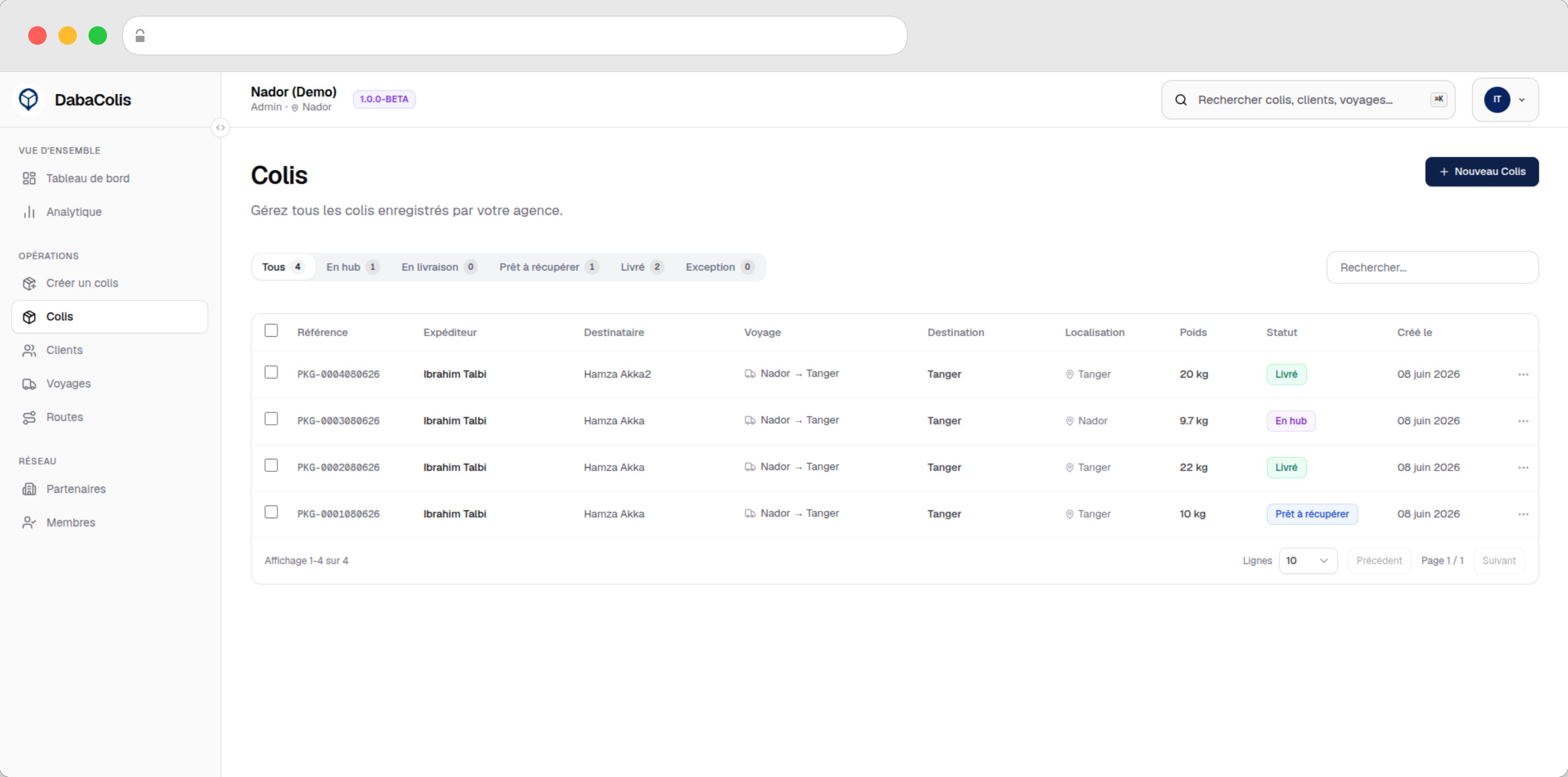
Task: Open reference PKG-0004080626
Action: pos(339,375)
